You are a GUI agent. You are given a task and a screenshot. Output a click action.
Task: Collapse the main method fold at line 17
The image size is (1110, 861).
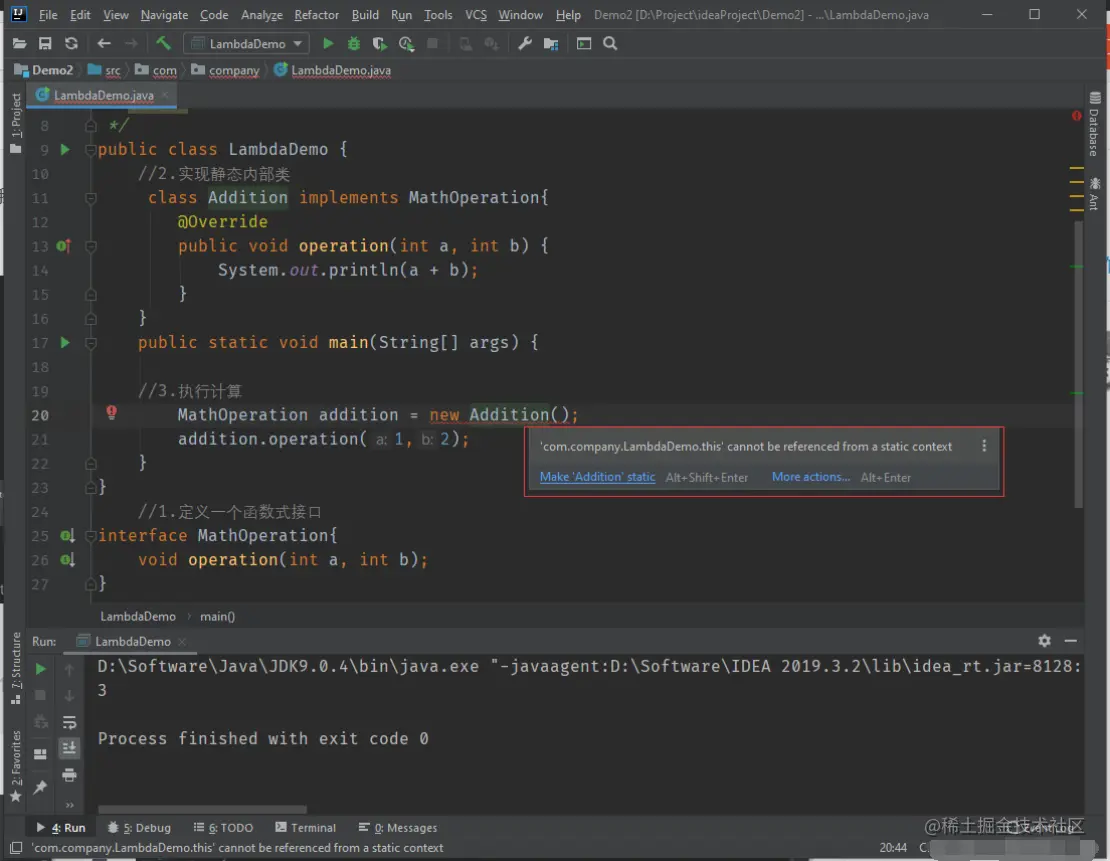[x=91, y=343]
